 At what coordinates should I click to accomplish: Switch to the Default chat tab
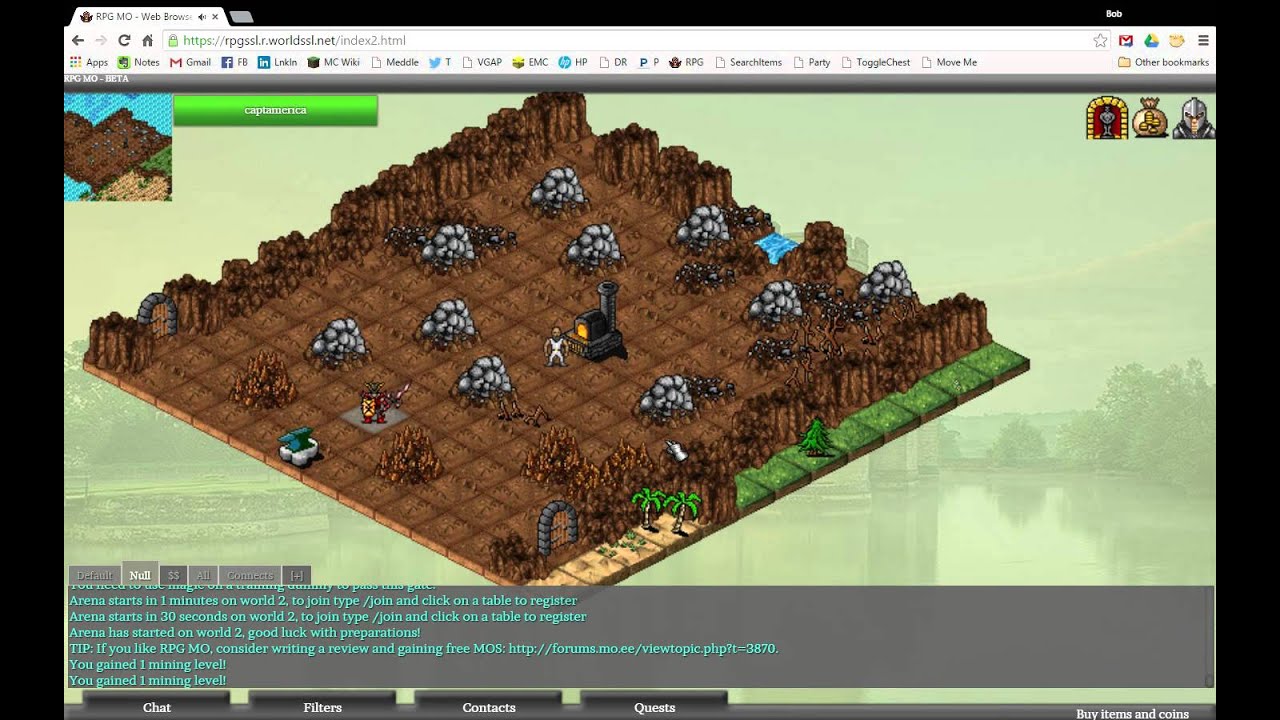tap(94, 575)
